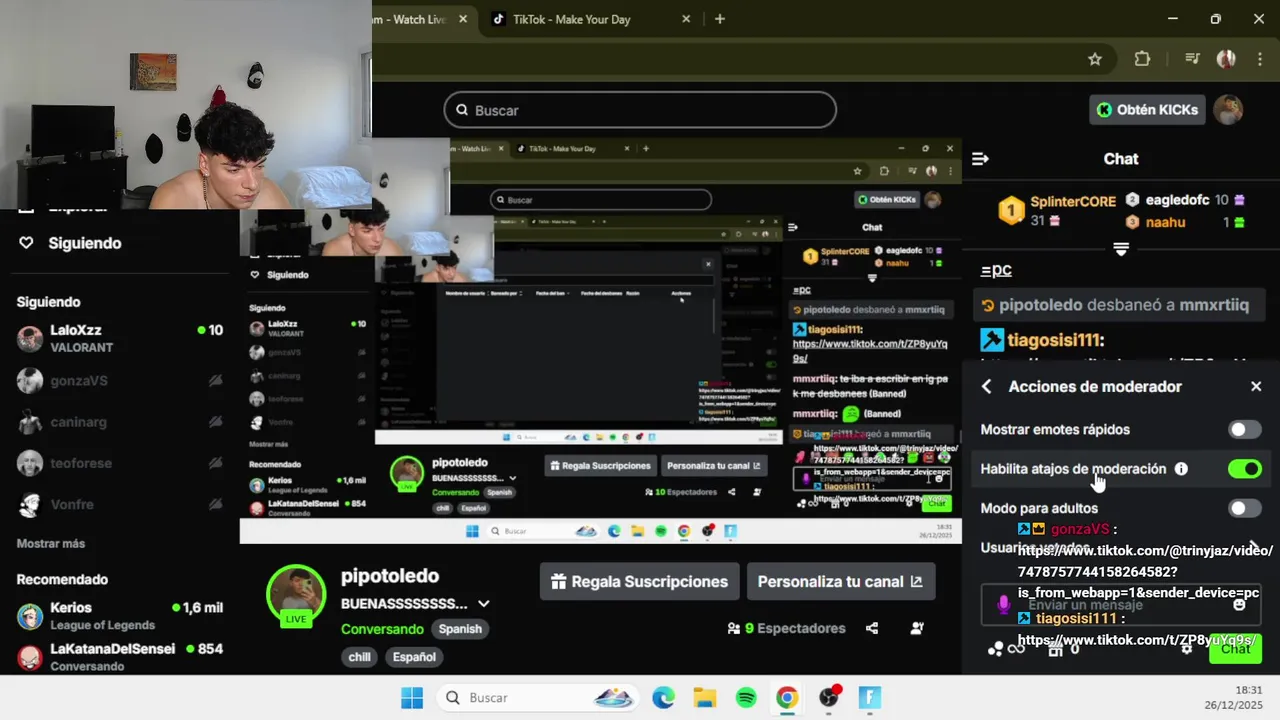Click the Windows Start button
Screen dimensions: 1280x720
tap(412, 698)
